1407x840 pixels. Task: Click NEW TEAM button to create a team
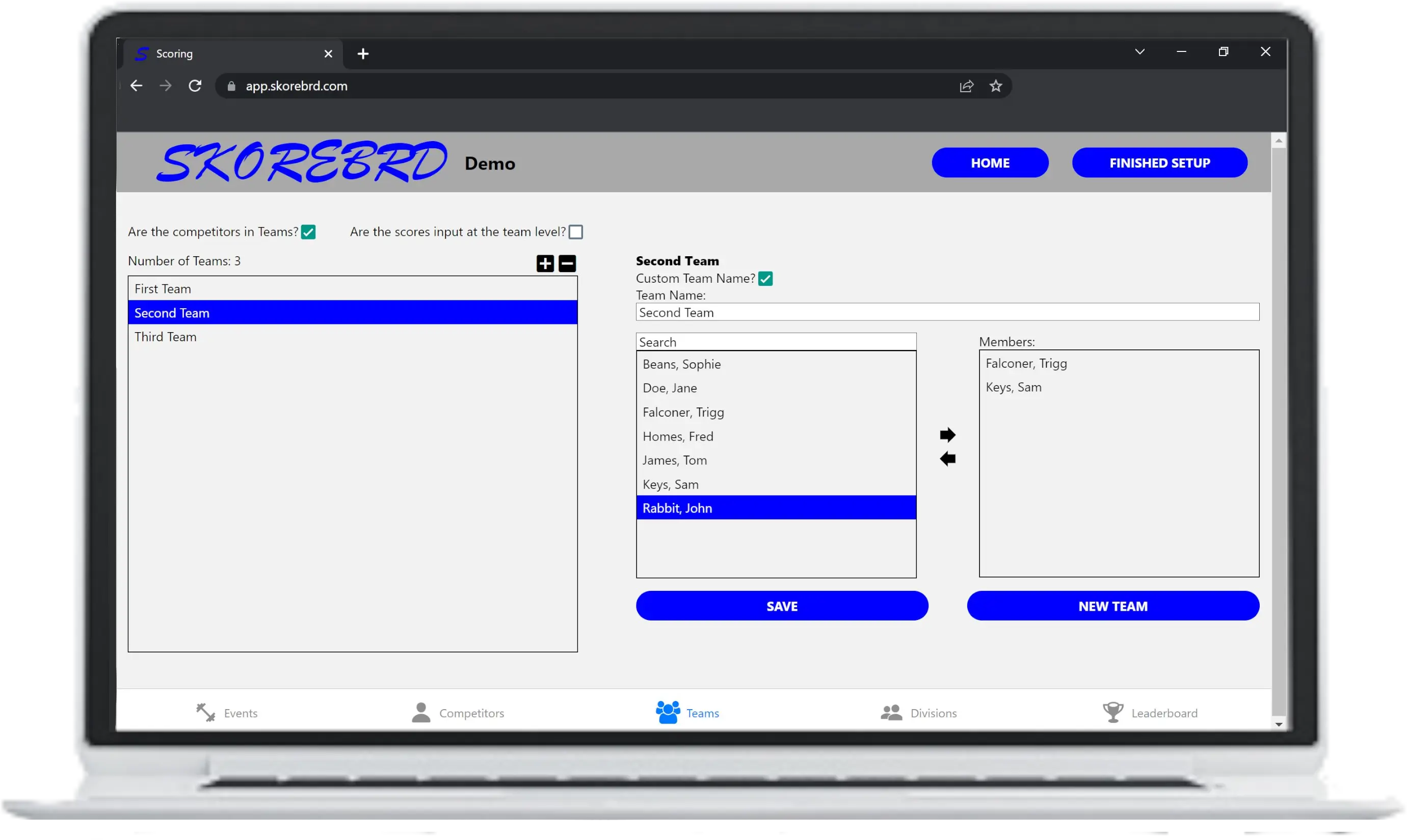click(x=1112, y=605)
